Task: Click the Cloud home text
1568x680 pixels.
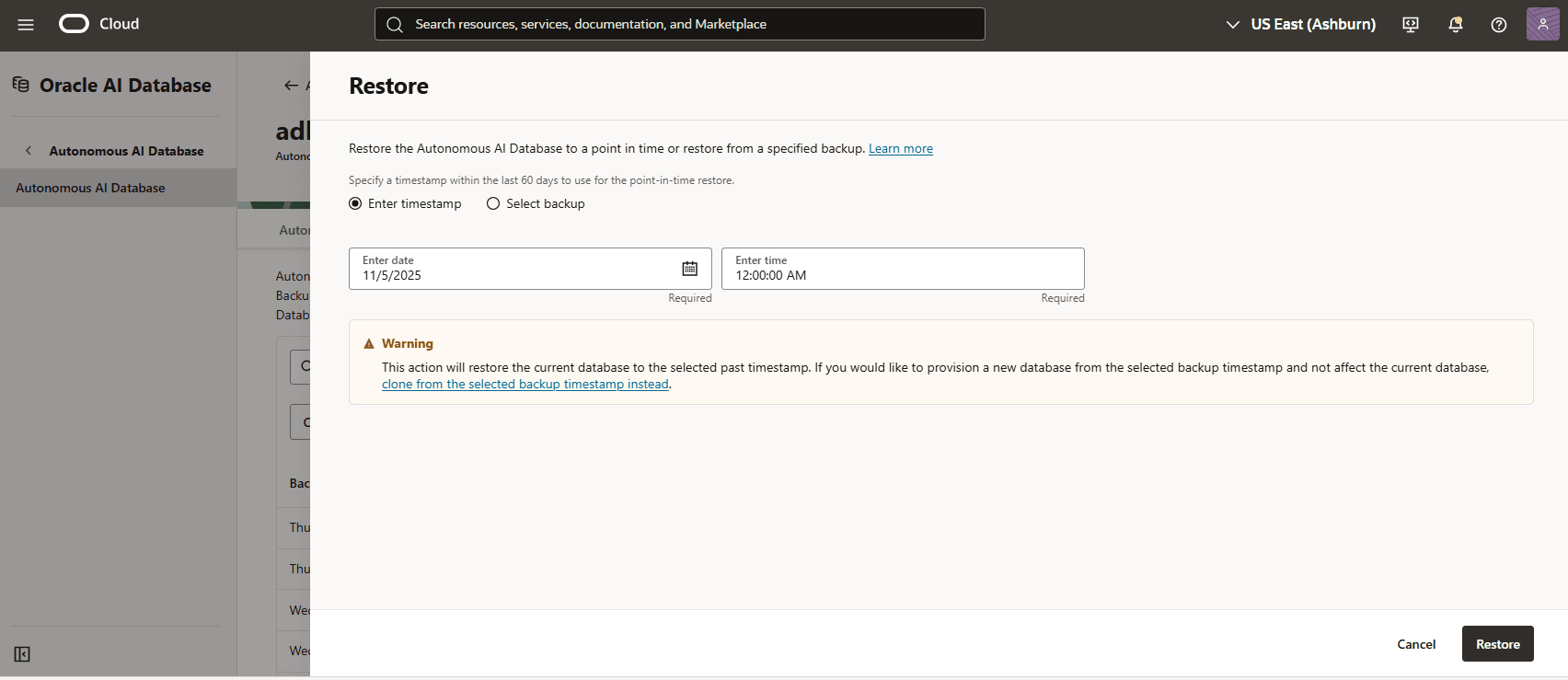Action: click(120, 24)
